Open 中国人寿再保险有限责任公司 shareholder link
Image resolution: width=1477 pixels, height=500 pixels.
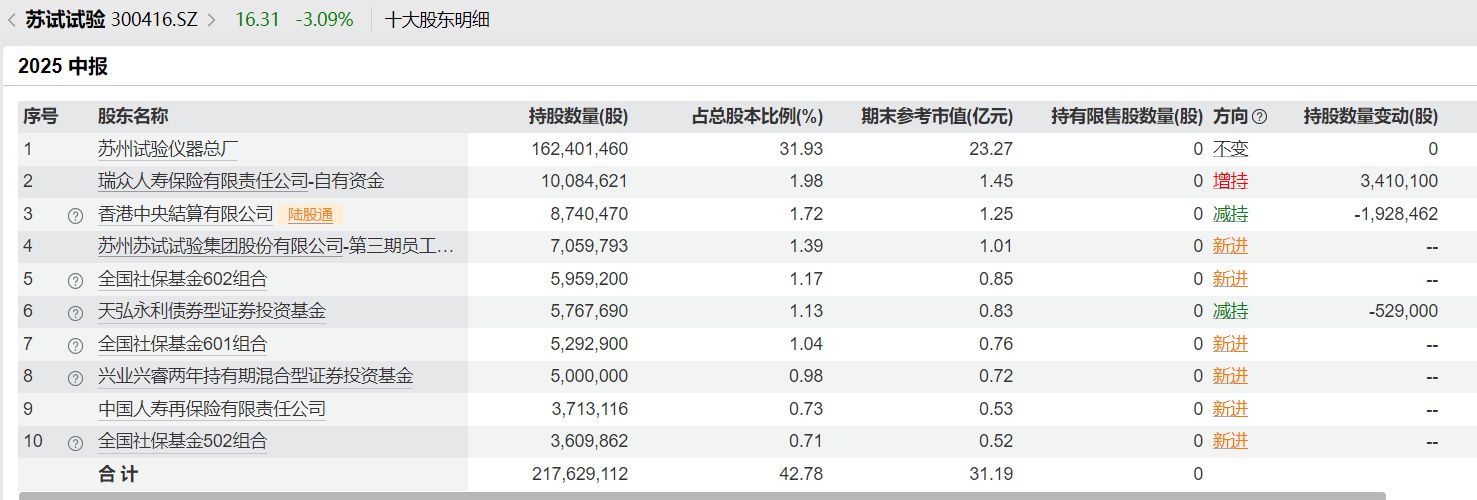212,409
